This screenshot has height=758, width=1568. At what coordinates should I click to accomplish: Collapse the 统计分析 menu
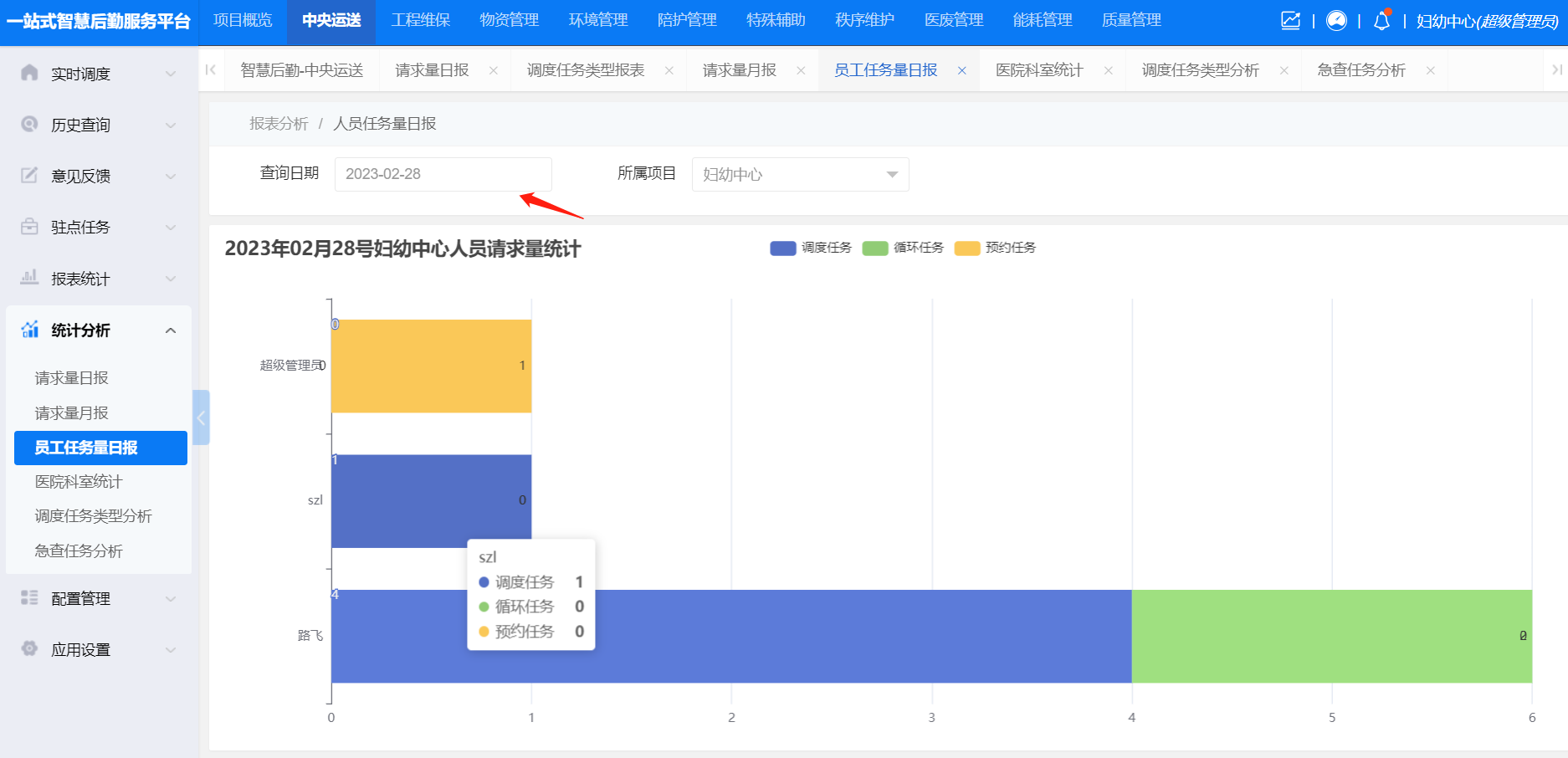(x=171, y=330)
